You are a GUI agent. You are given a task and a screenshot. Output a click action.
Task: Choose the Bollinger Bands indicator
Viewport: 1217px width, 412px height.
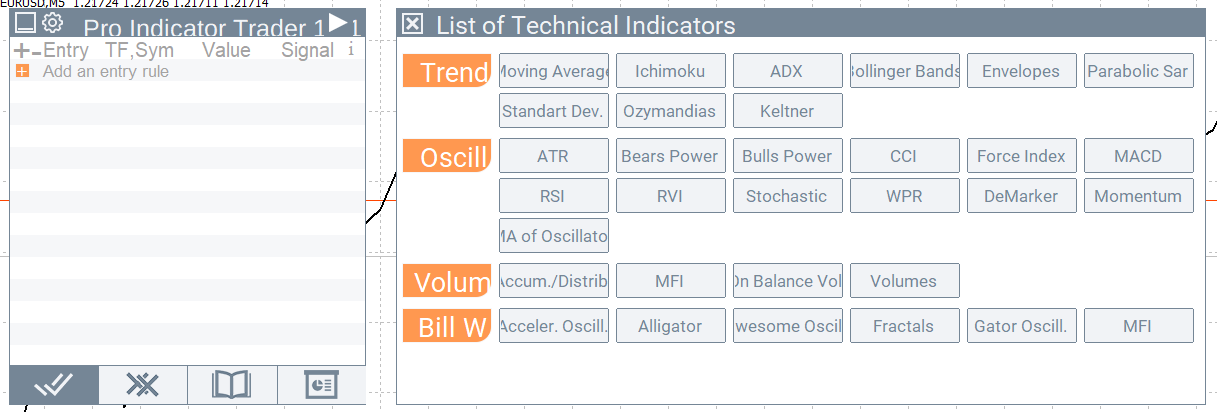click(904, 71)
